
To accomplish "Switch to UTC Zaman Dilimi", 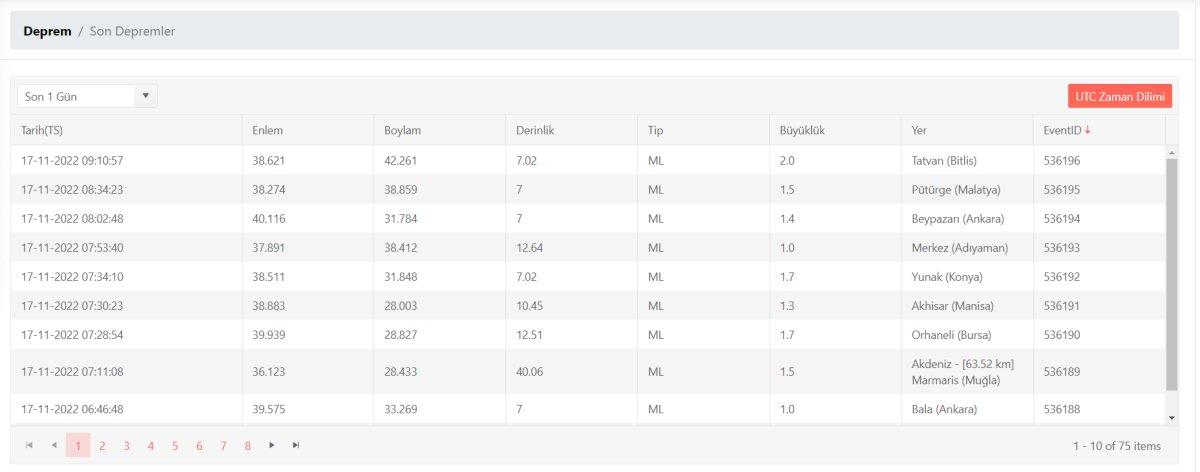I will pyautogui.click(x=1120, y=96).
